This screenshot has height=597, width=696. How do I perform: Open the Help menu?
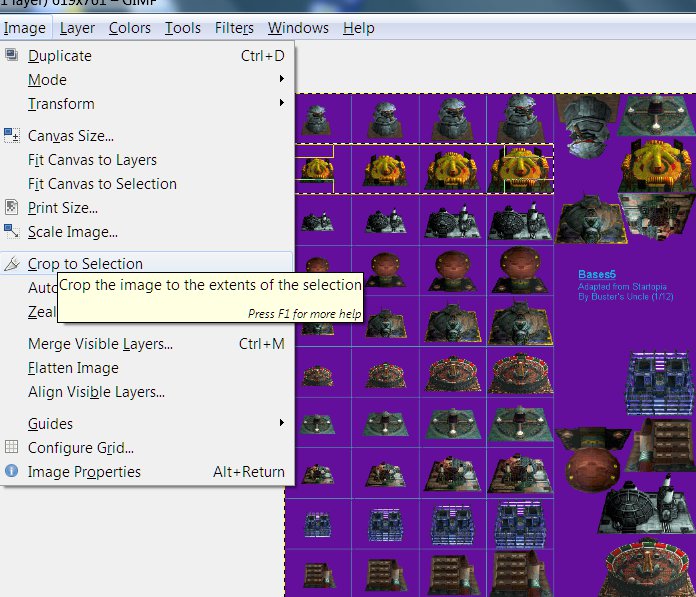[x=359, y=28]
